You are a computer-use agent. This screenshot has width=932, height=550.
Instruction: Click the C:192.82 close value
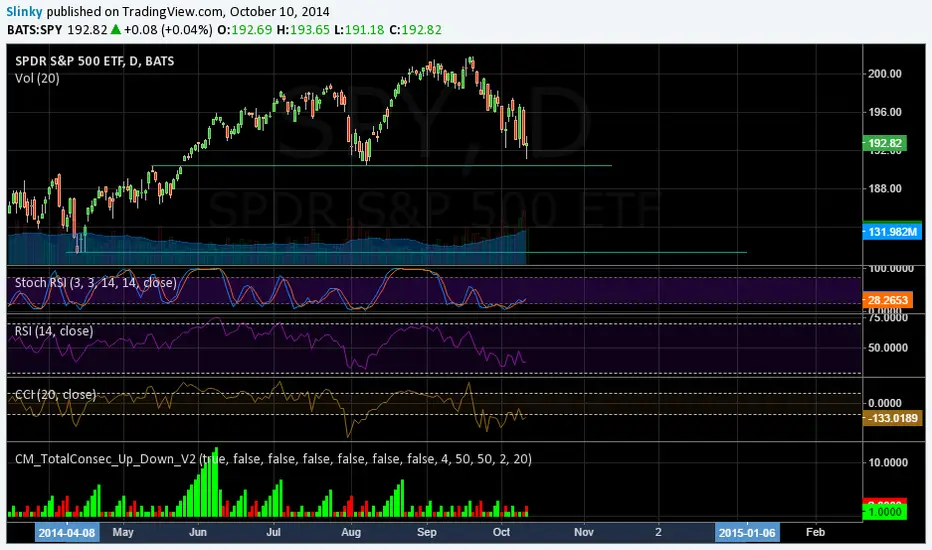tap(415, 30)
